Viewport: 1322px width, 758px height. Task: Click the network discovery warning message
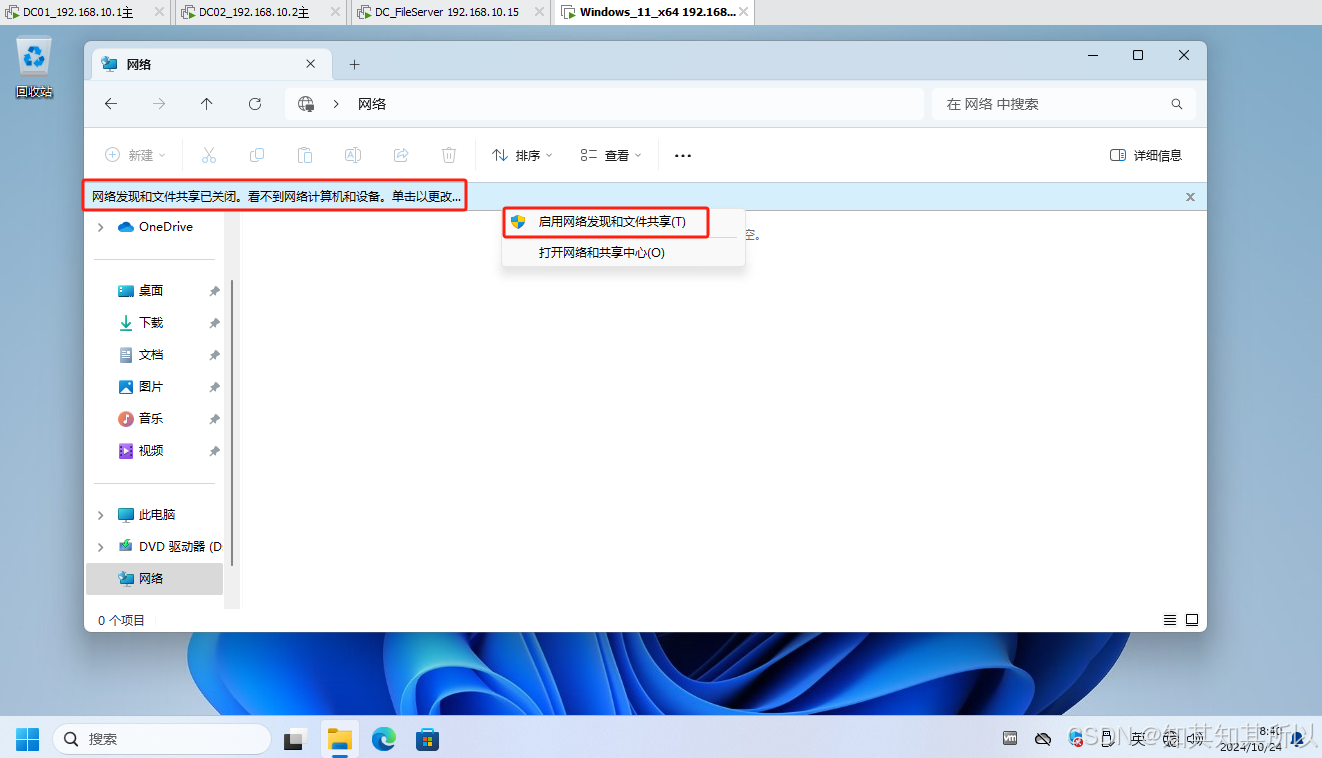click(x=276, y=197)
